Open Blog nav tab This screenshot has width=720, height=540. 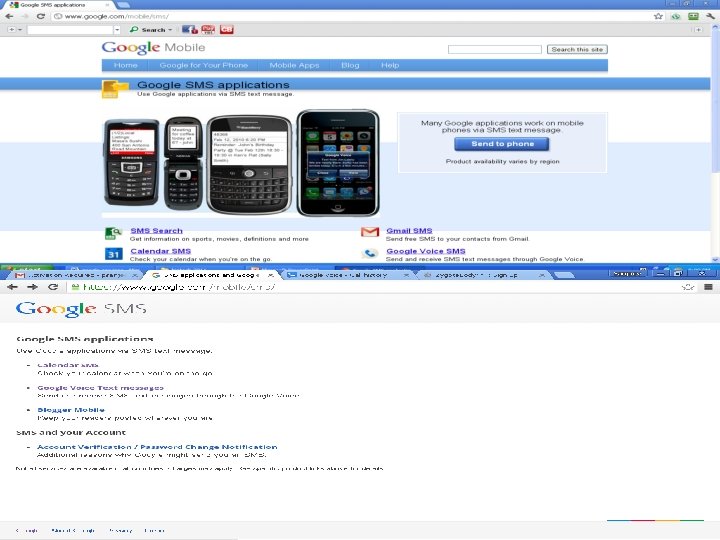pyautogui.click(x=350, y=65)
